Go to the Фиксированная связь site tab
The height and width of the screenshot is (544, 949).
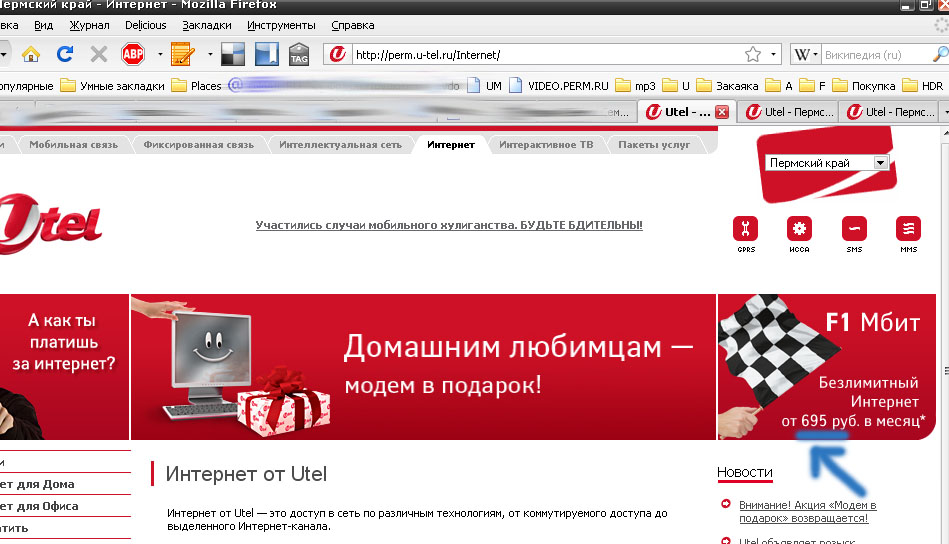coord(199,145)
